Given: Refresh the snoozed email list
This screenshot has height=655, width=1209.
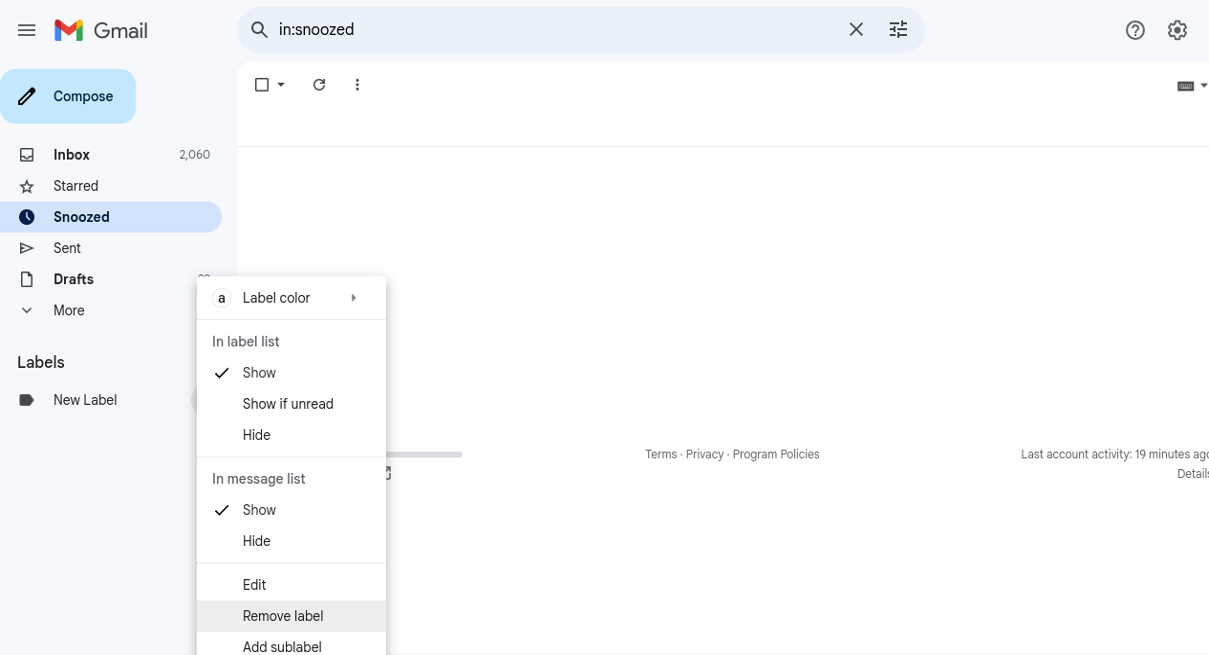Looking at the screenshot, I should pyautogui.click(x=319, y=84).
